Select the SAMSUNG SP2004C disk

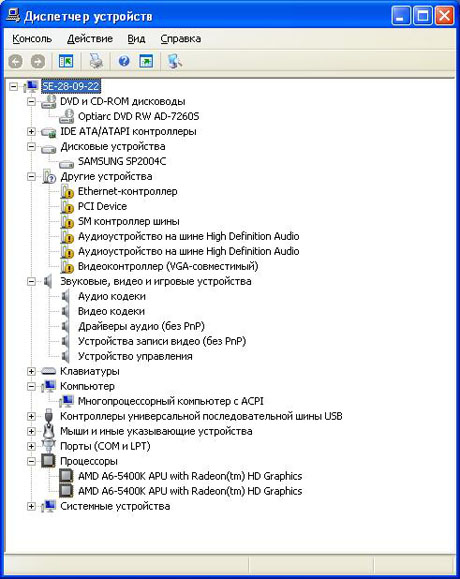coord(122,161)
